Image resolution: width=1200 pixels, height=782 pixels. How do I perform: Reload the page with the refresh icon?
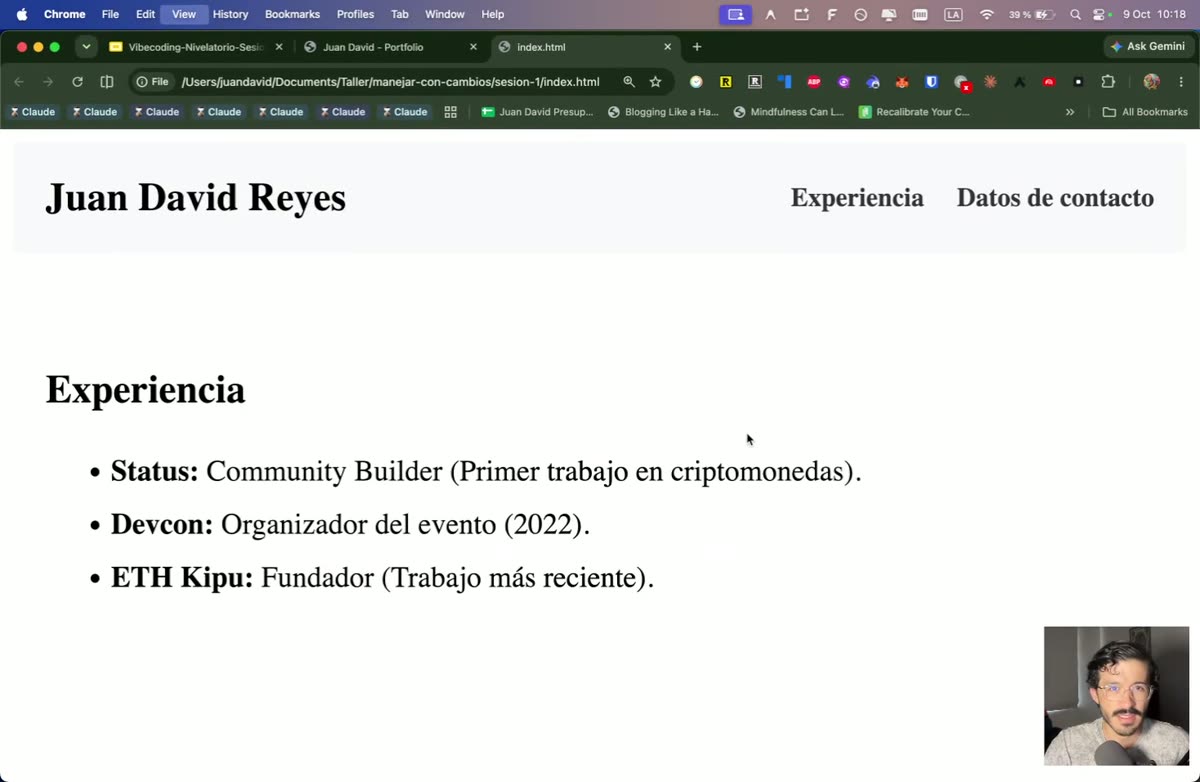pos(77,82)
